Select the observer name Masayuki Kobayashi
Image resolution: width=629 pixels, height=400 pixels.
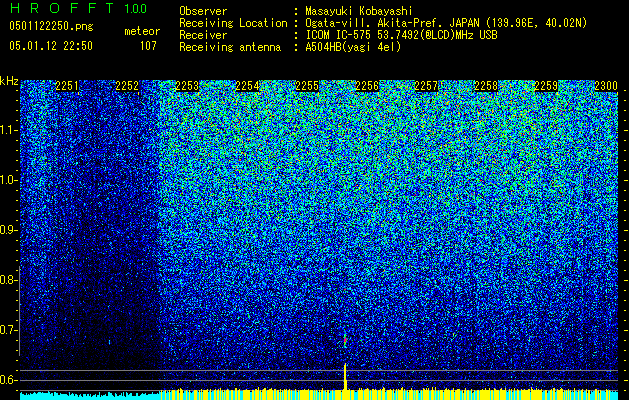[x=359, y=11]
